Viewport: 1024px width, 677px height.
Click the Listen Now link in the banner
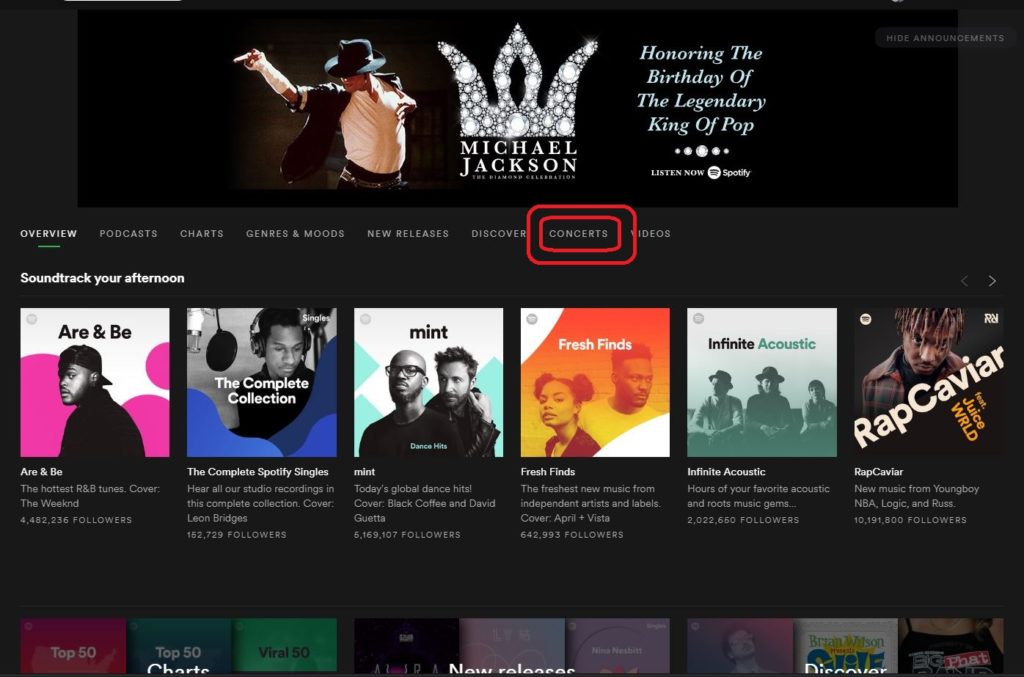click(x=677, y=173)
